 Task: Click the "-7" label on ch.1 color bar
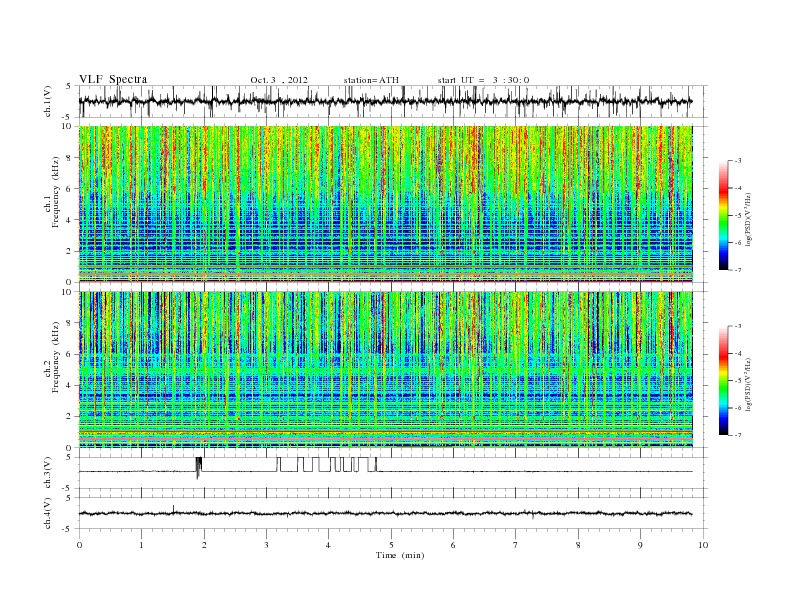(x=738, y=270)
